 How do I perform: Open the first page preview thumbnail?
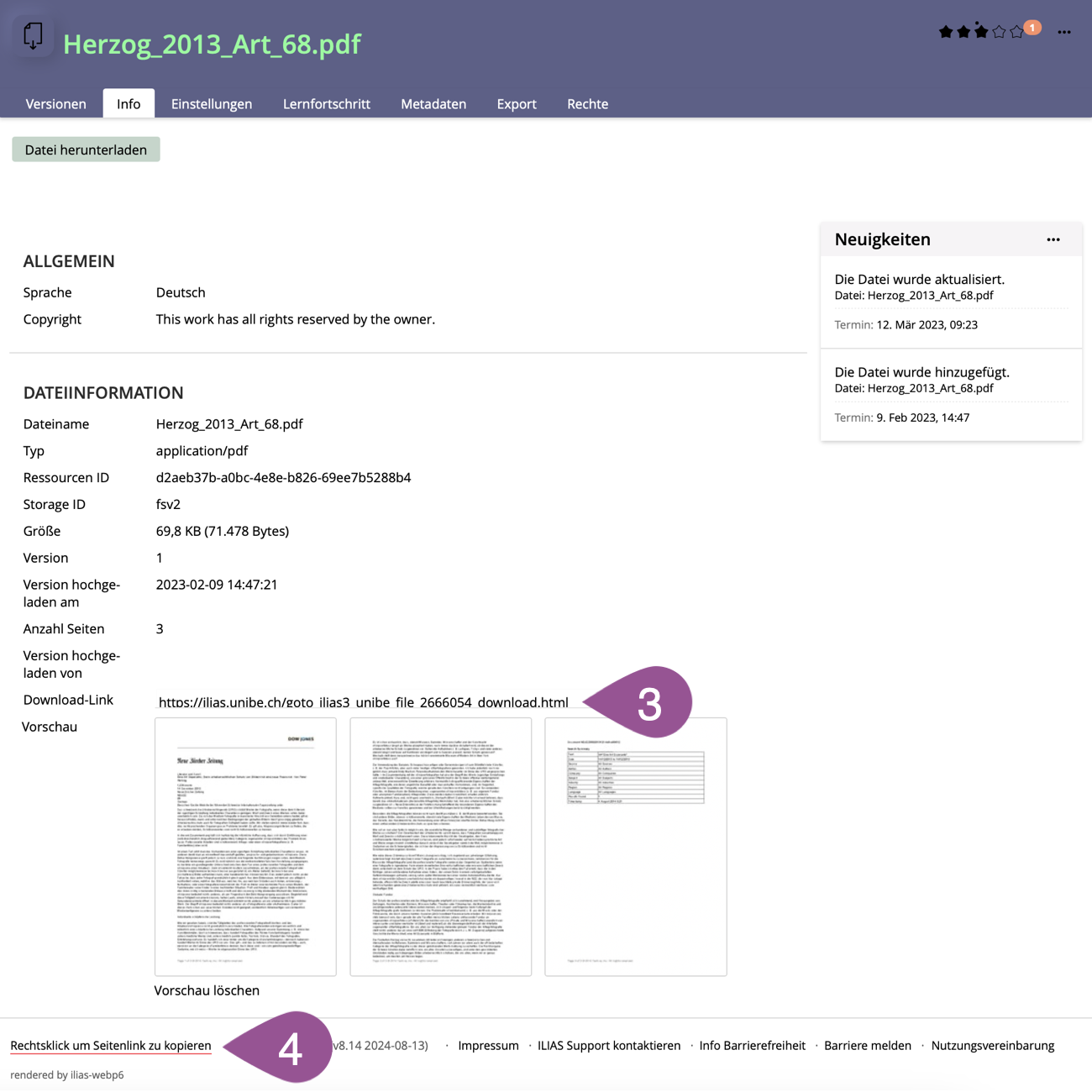[245, 847]
